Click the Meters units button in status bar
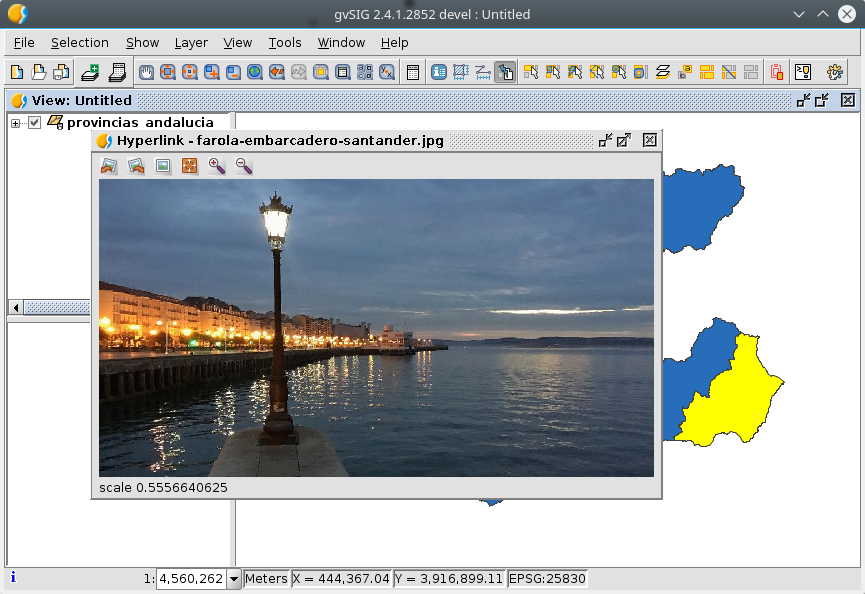The image size is (865, 594). [x=266, y=578]
